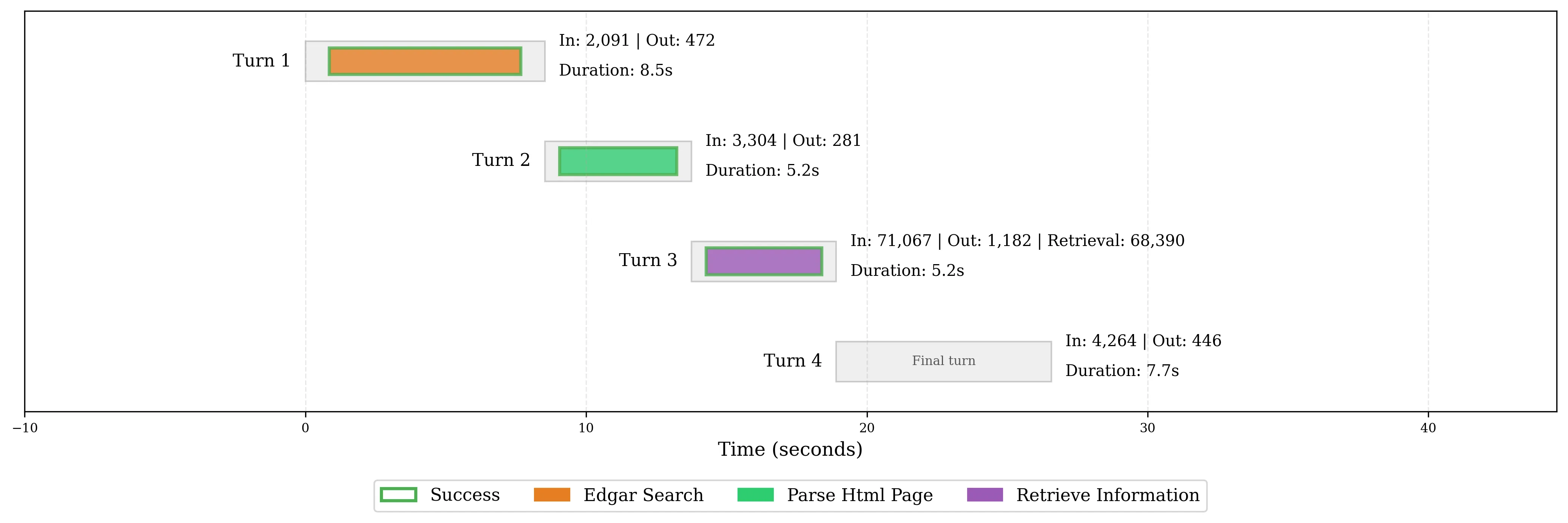Click the Edgar Search legend text
The height and width of the screenshot is (523, 1568).
pyautogui.click(x=643, y=495)
